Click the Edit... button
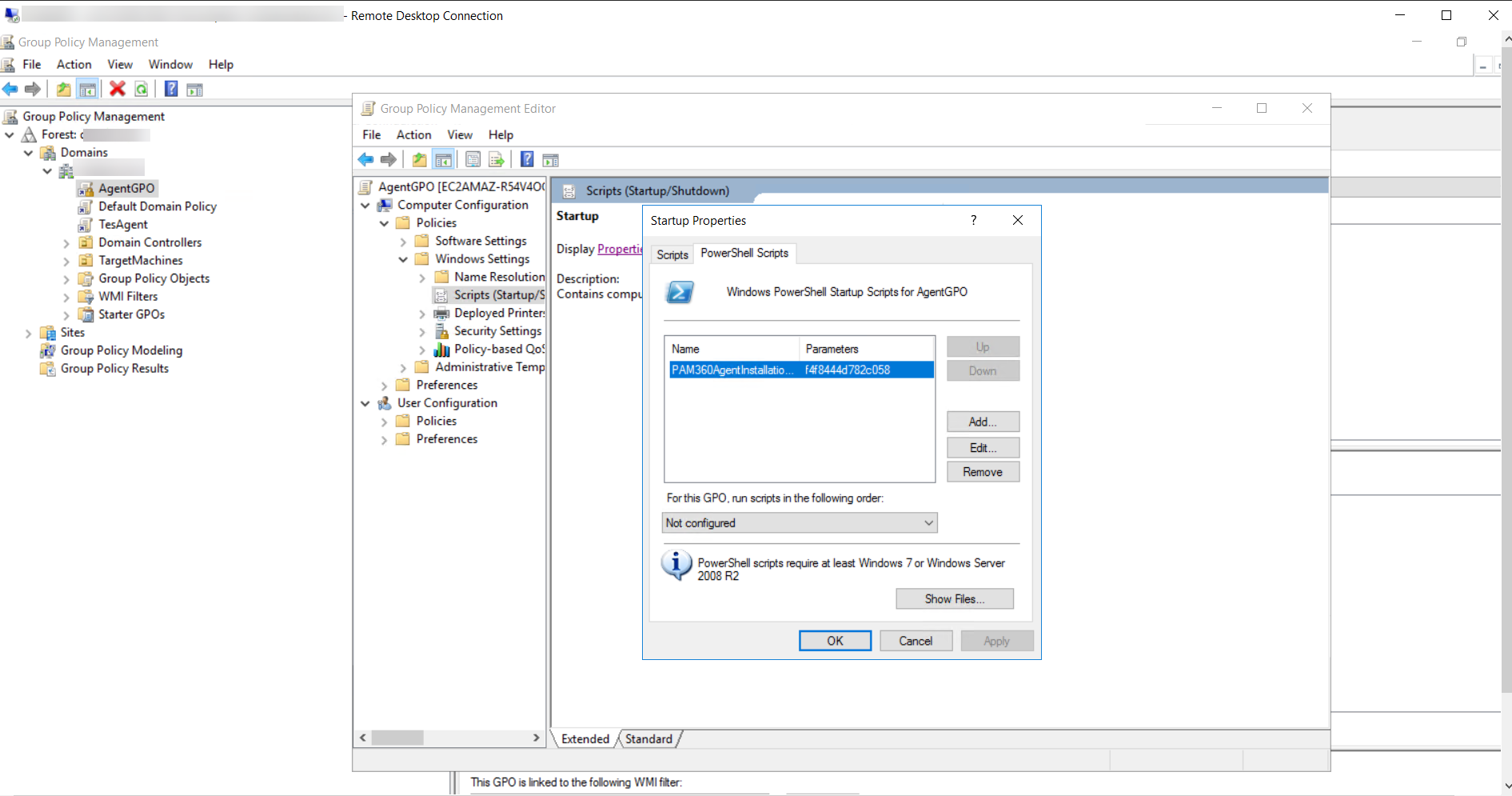Image resolution: width=1512 pixels, height=796 pixels. coord(983,447)
